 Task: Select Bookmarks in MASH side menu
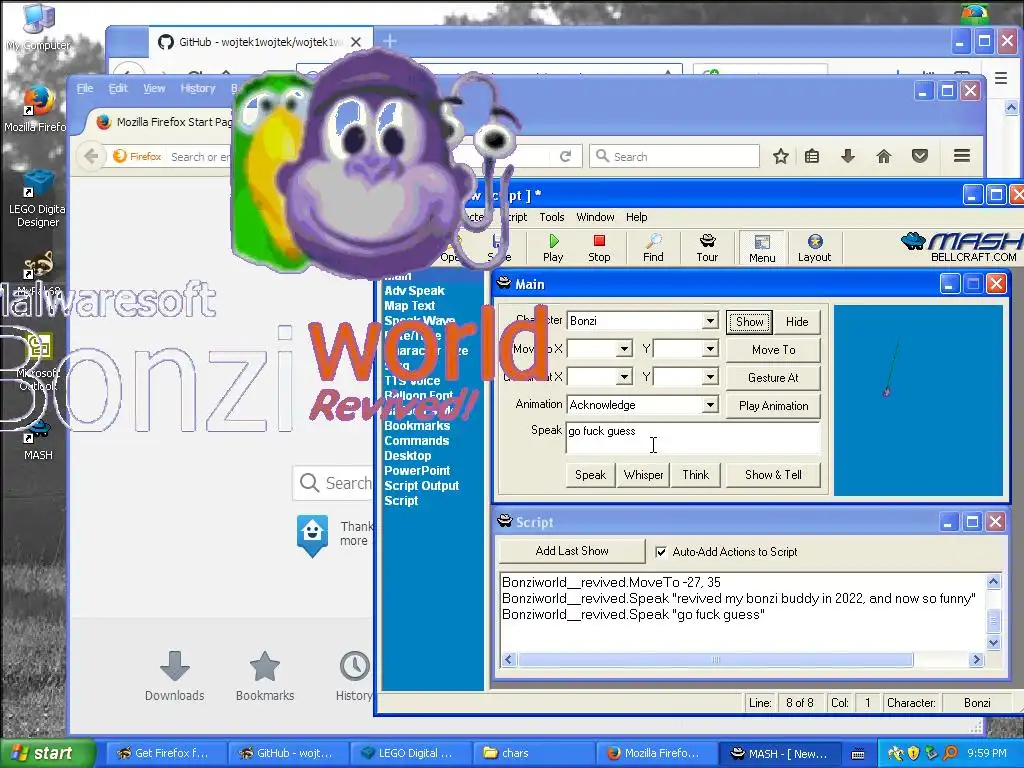(417, 426)
